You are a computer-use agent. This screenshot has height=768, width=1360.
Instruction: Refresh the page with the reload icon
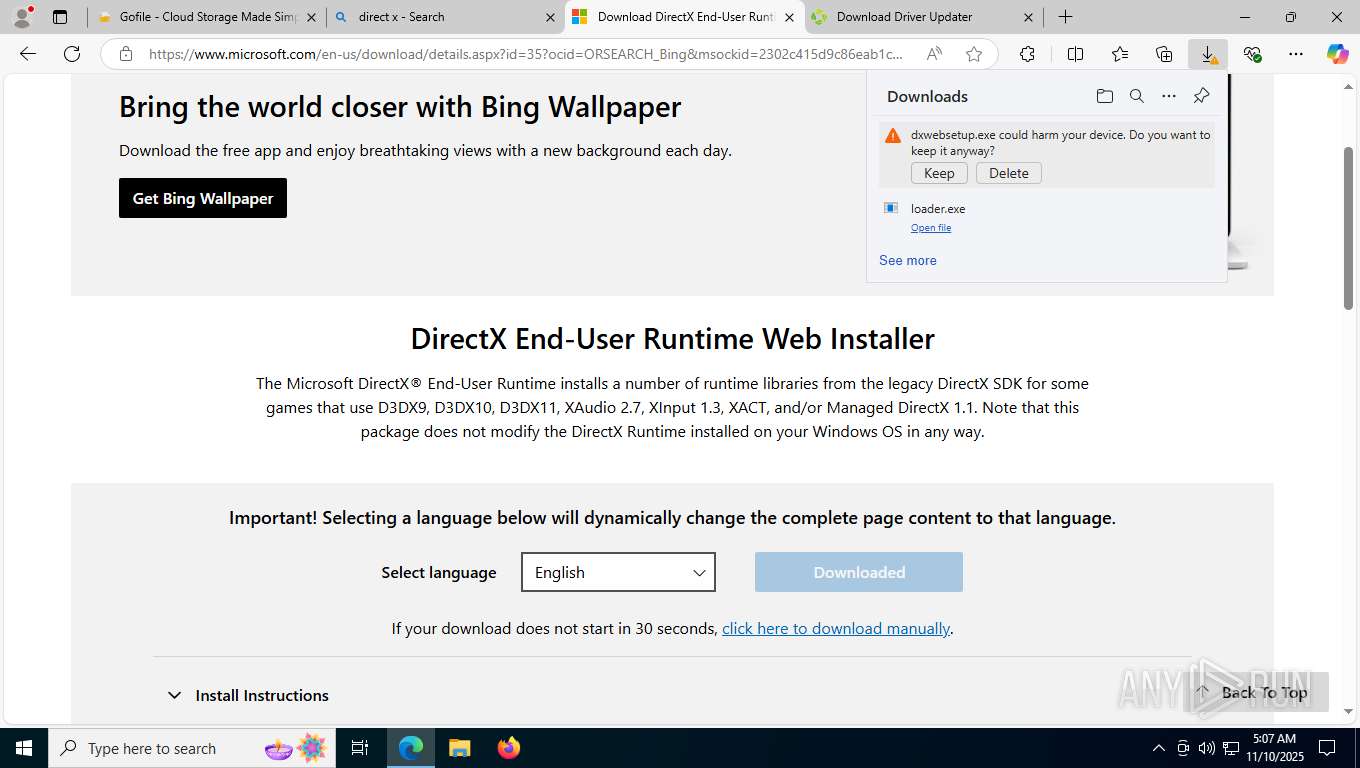point(72,54)
